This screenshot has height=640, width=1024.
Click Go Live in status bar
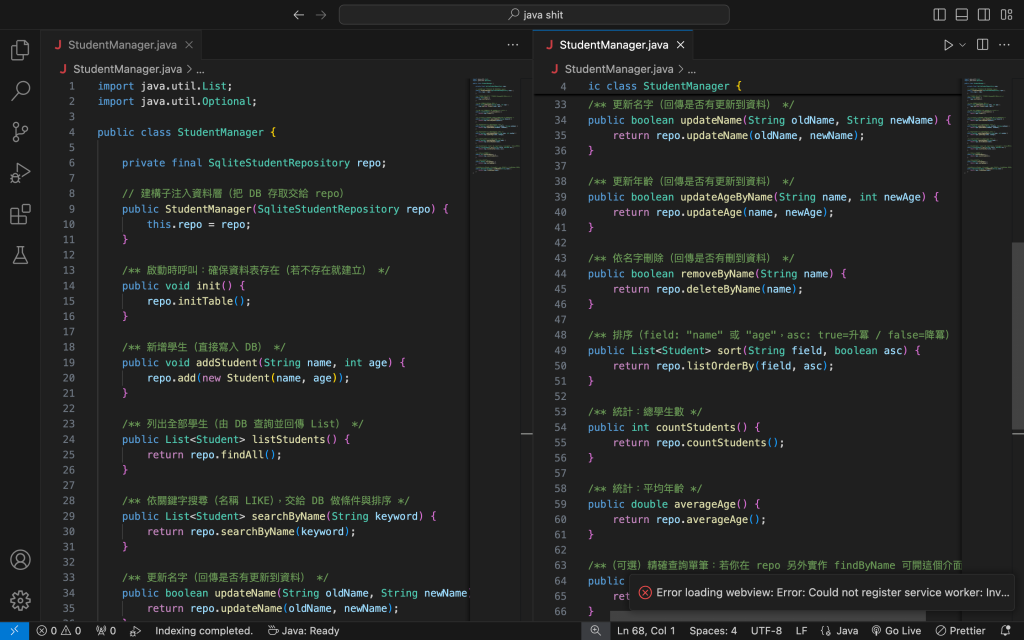(895, 631)
